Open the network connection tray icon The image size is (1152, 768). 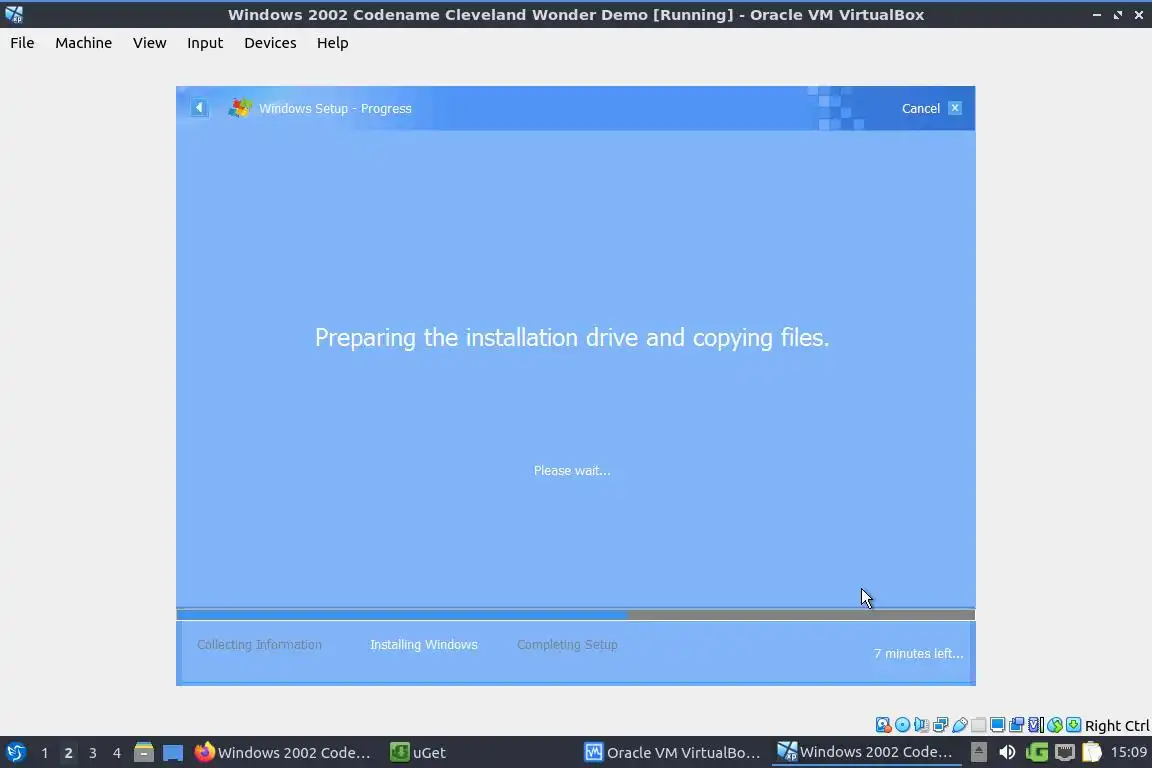point(1065,752)
